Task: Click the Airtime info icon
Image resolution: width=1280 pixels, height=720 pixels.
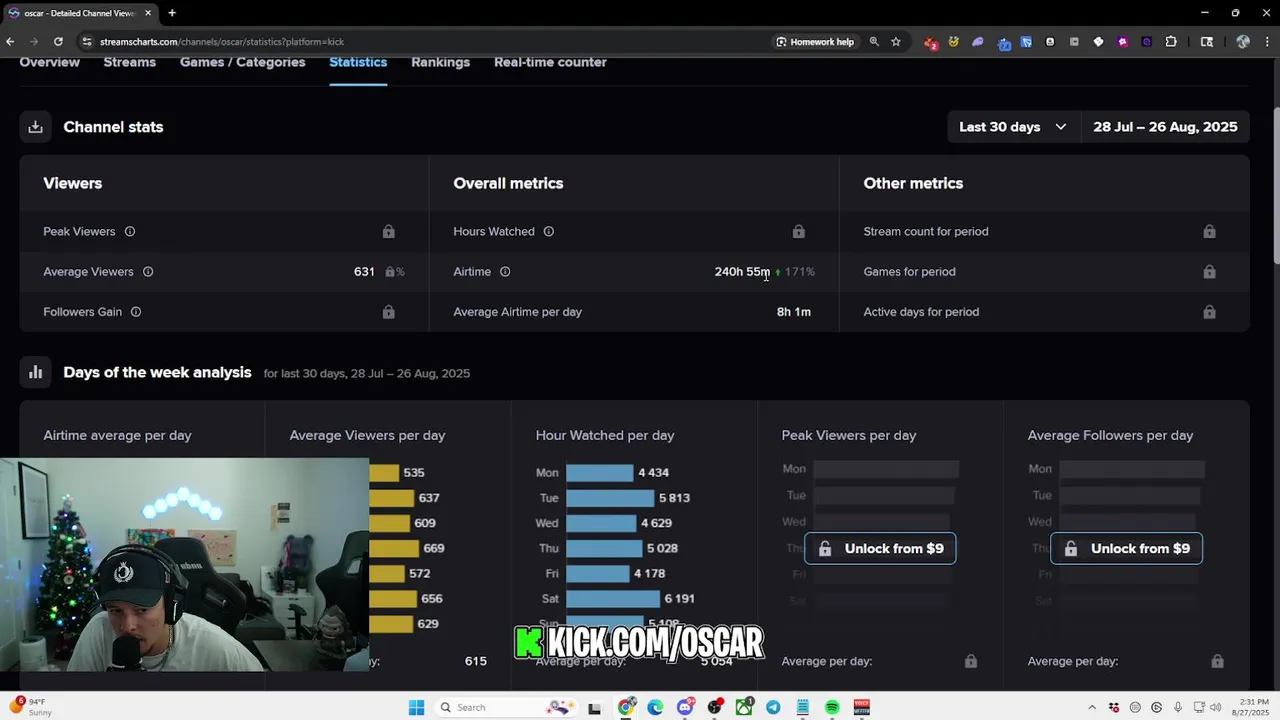Action: click(505, 272)
